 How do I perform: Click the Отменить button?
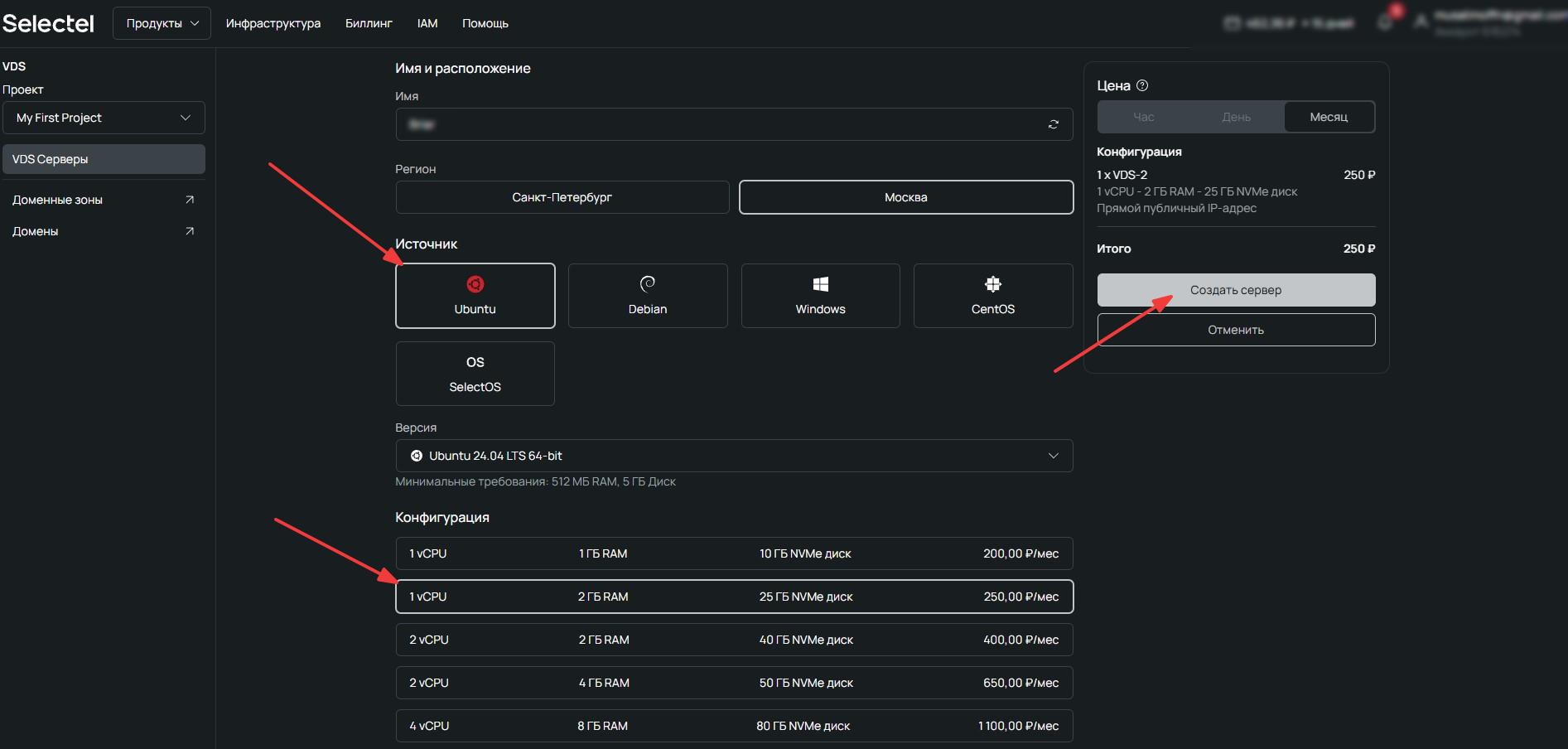click(1237, 330)
